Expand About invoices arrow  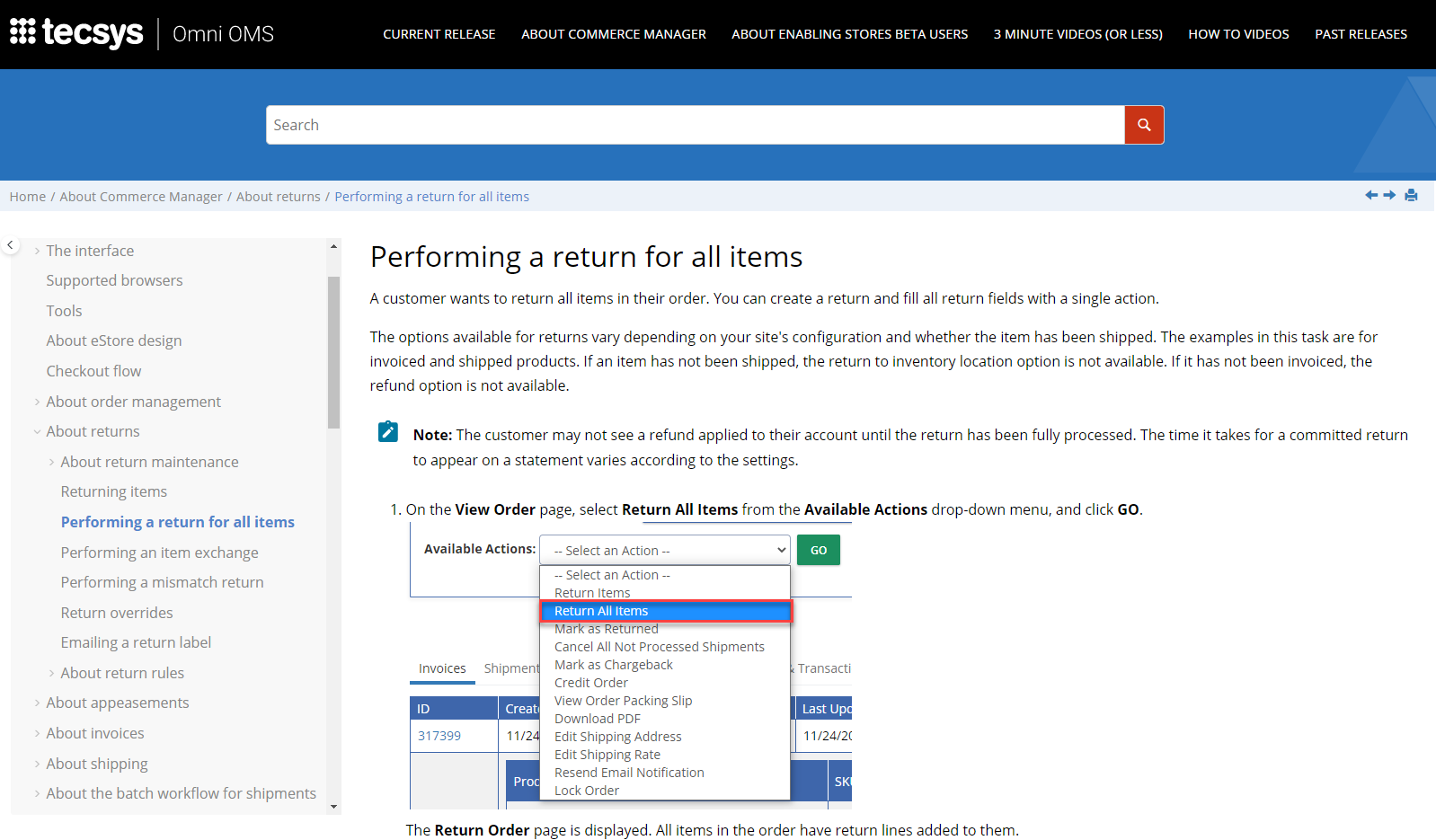click(x=37, y=734)
